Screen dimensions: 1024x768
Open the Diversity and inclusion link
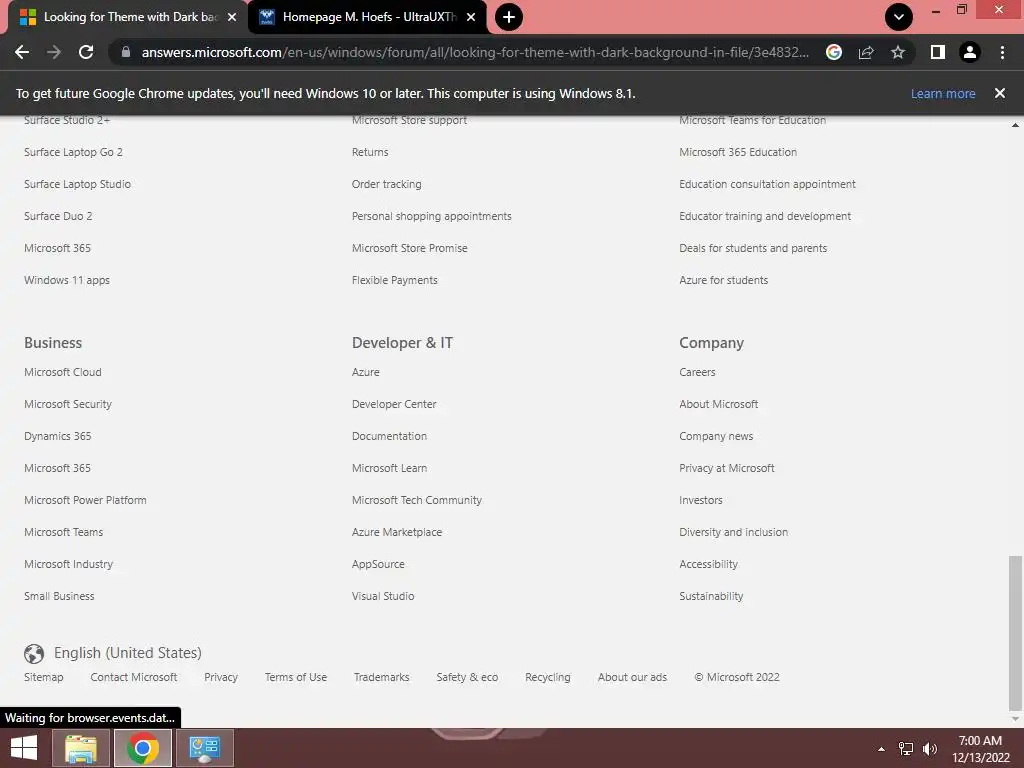(x=733, y=532)
